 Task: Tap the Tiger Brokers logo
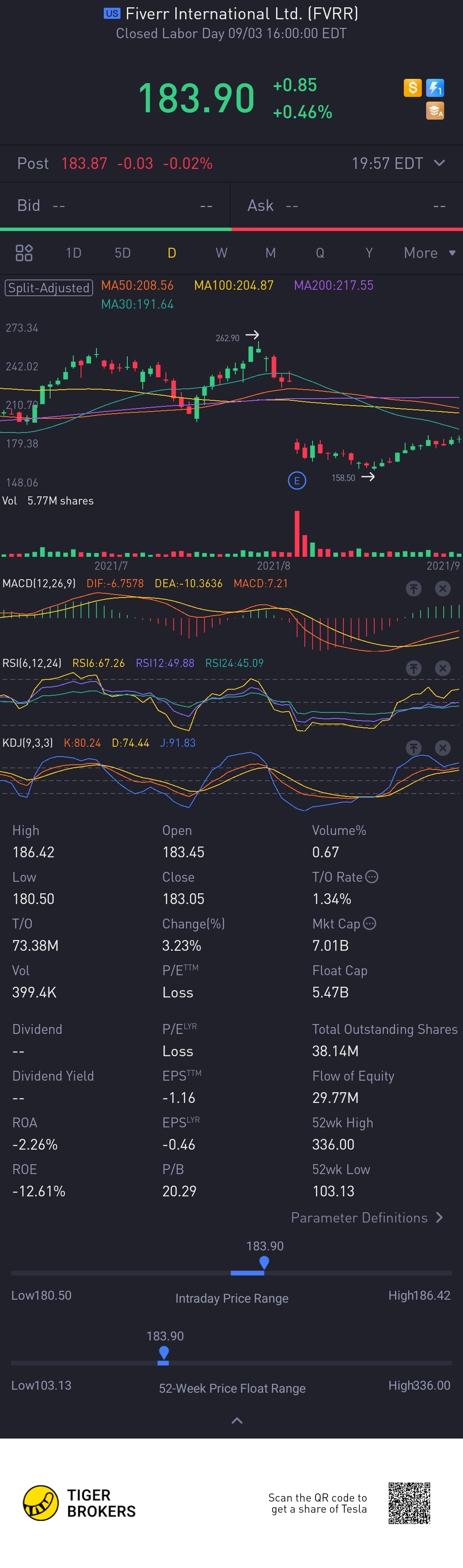pyautogui.click(x=79, y=1503)
